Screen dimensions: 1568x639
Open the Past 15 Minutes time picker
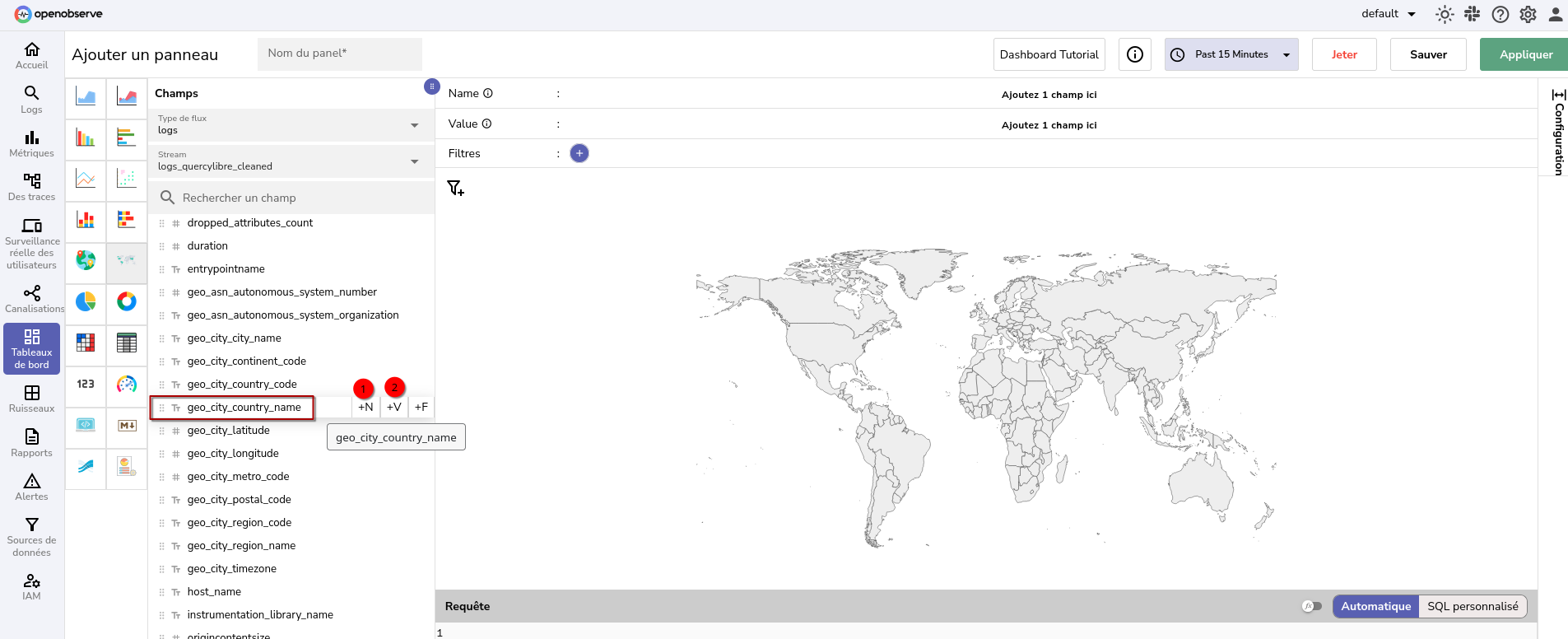pos(1231,54)
